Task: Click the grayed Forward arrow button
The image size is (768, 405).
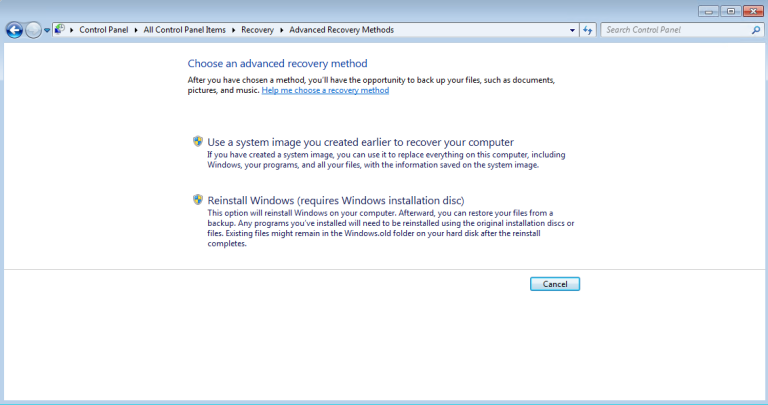Action: pos(33,30)
